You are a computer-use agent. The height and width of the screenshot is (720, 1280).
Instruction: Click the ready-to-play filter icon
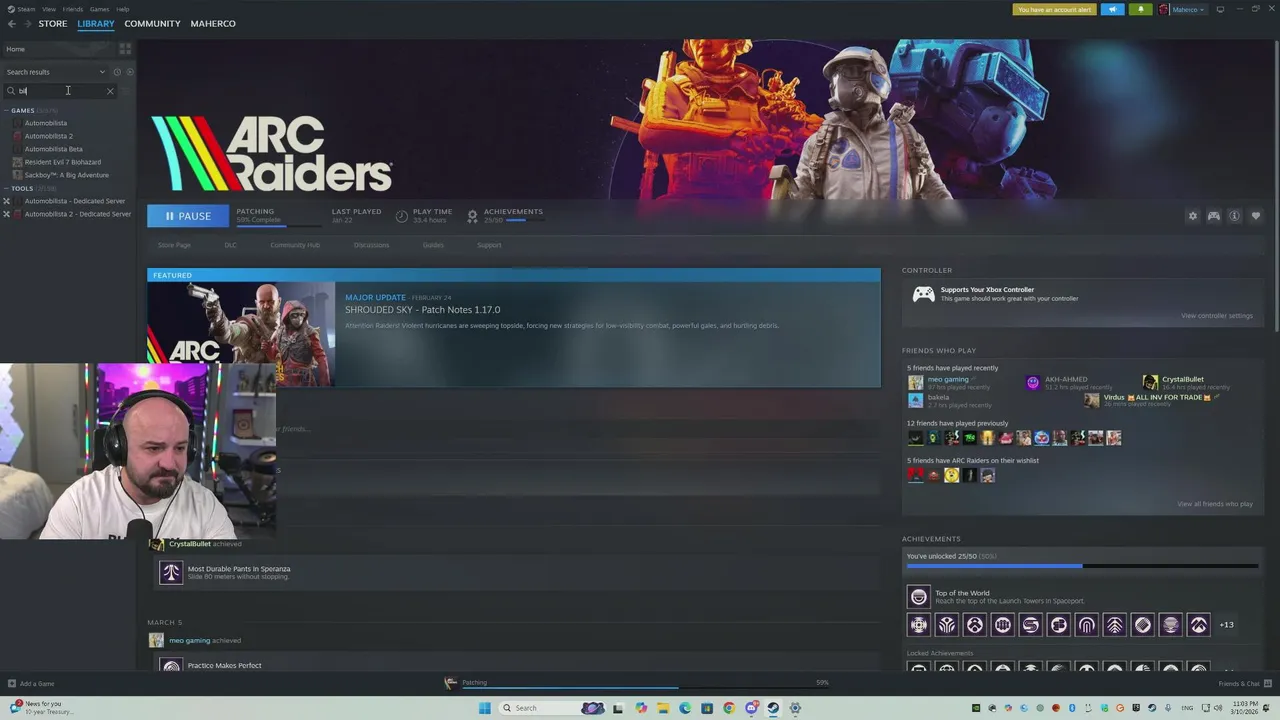[130, 72]
